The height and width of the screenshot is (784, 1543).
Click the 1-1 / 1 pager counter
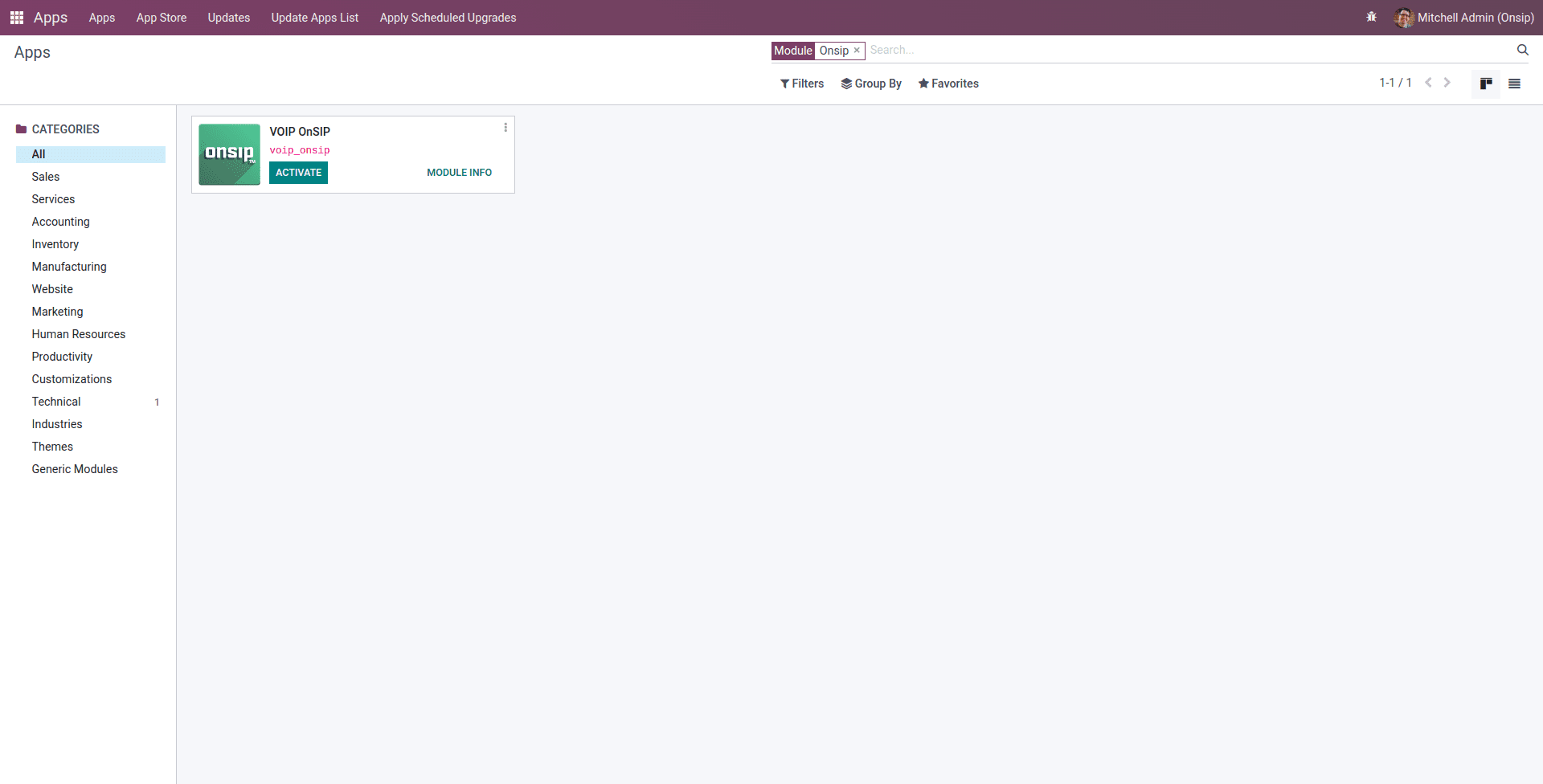pyautogui.click(x=1395, y=83)
